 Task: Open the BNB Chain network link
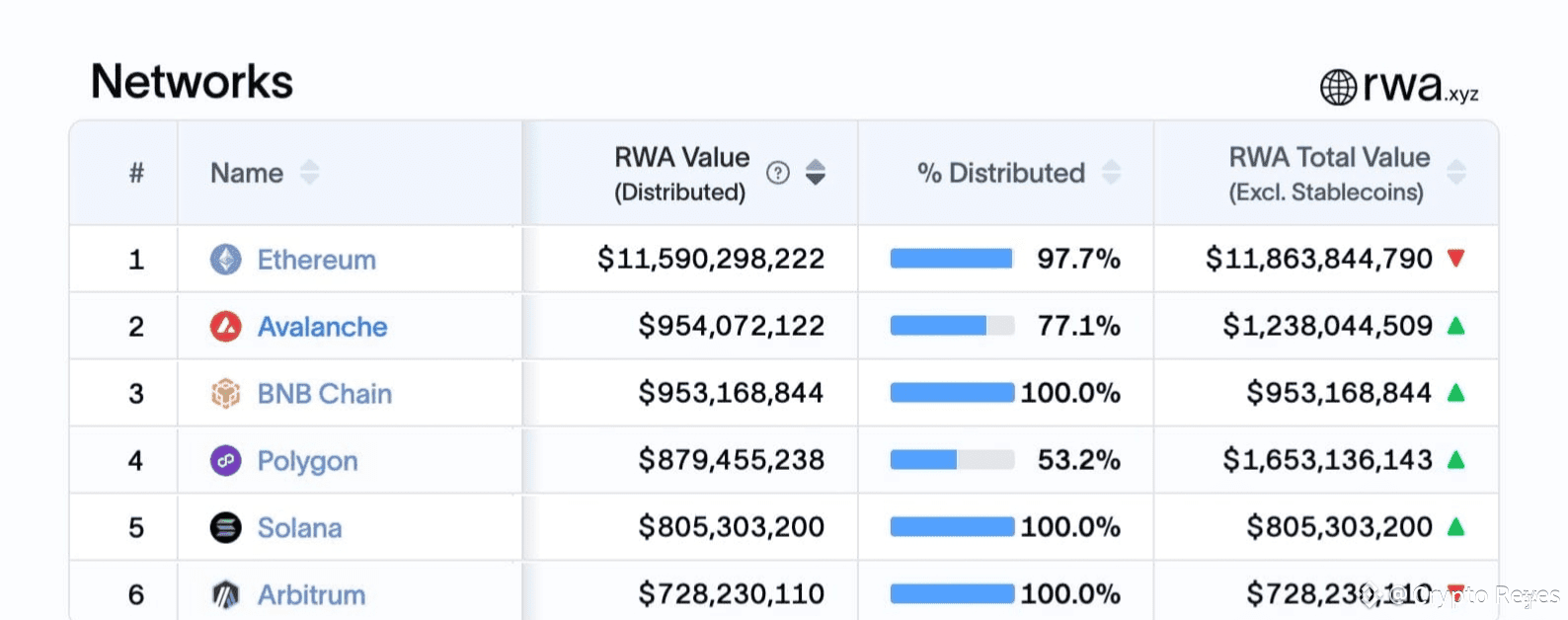tap(324, 394)
